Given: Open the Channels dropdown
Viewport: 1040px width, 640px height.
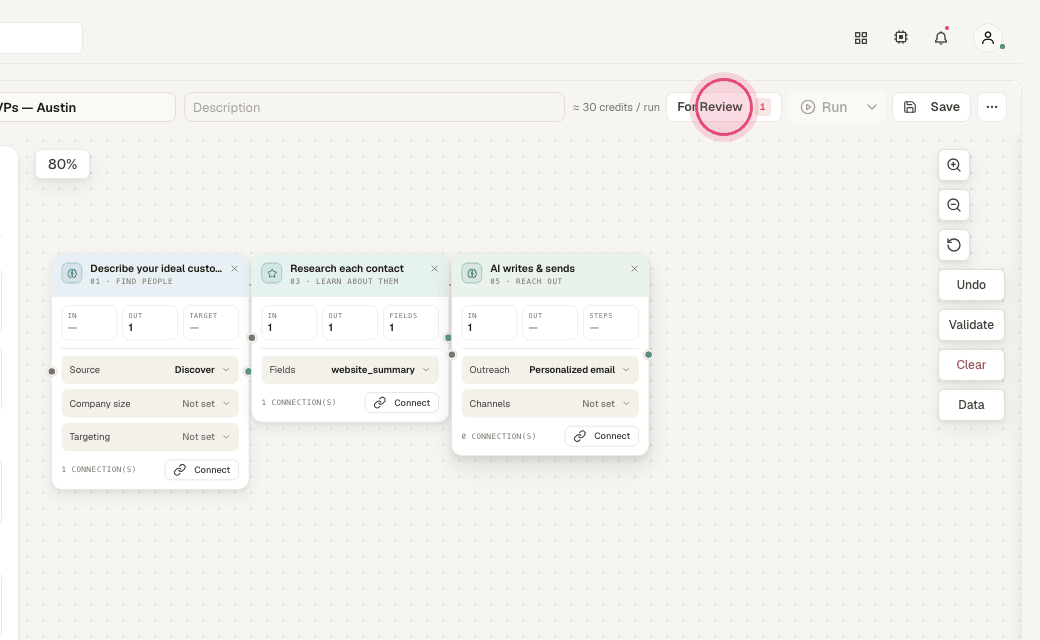Looking at the screenshot, I should (x=550, y=404).
